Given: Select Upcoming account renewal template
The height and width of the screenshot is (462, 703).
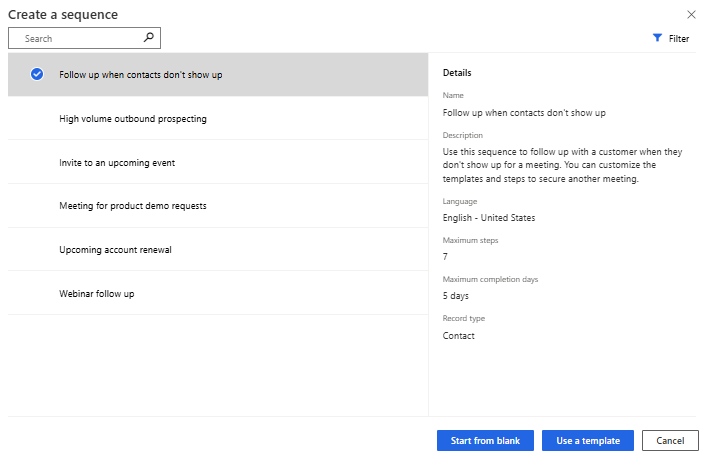Looking at the screenshot, I should tap(115, 250).
